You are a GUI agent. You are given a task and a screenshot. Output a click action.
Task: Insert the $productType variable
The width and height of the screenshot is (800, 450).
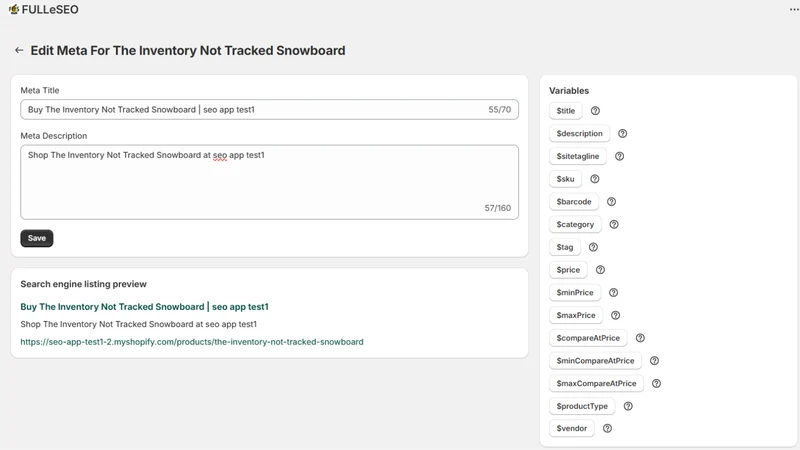click(582, 406)
